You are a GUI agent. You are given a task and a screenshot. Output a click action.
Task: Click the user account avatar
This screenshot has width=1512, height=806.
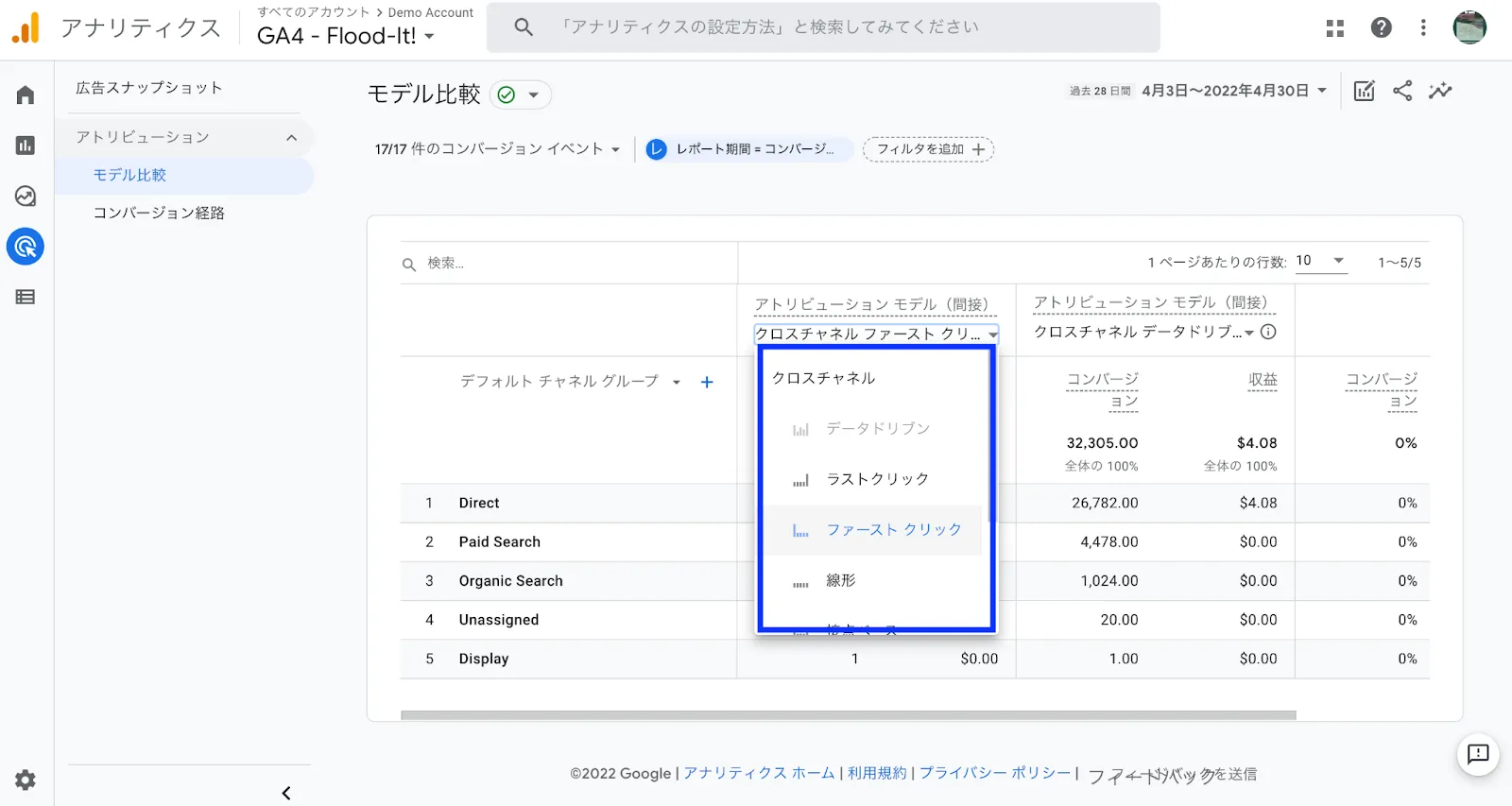pos(1469,27)
